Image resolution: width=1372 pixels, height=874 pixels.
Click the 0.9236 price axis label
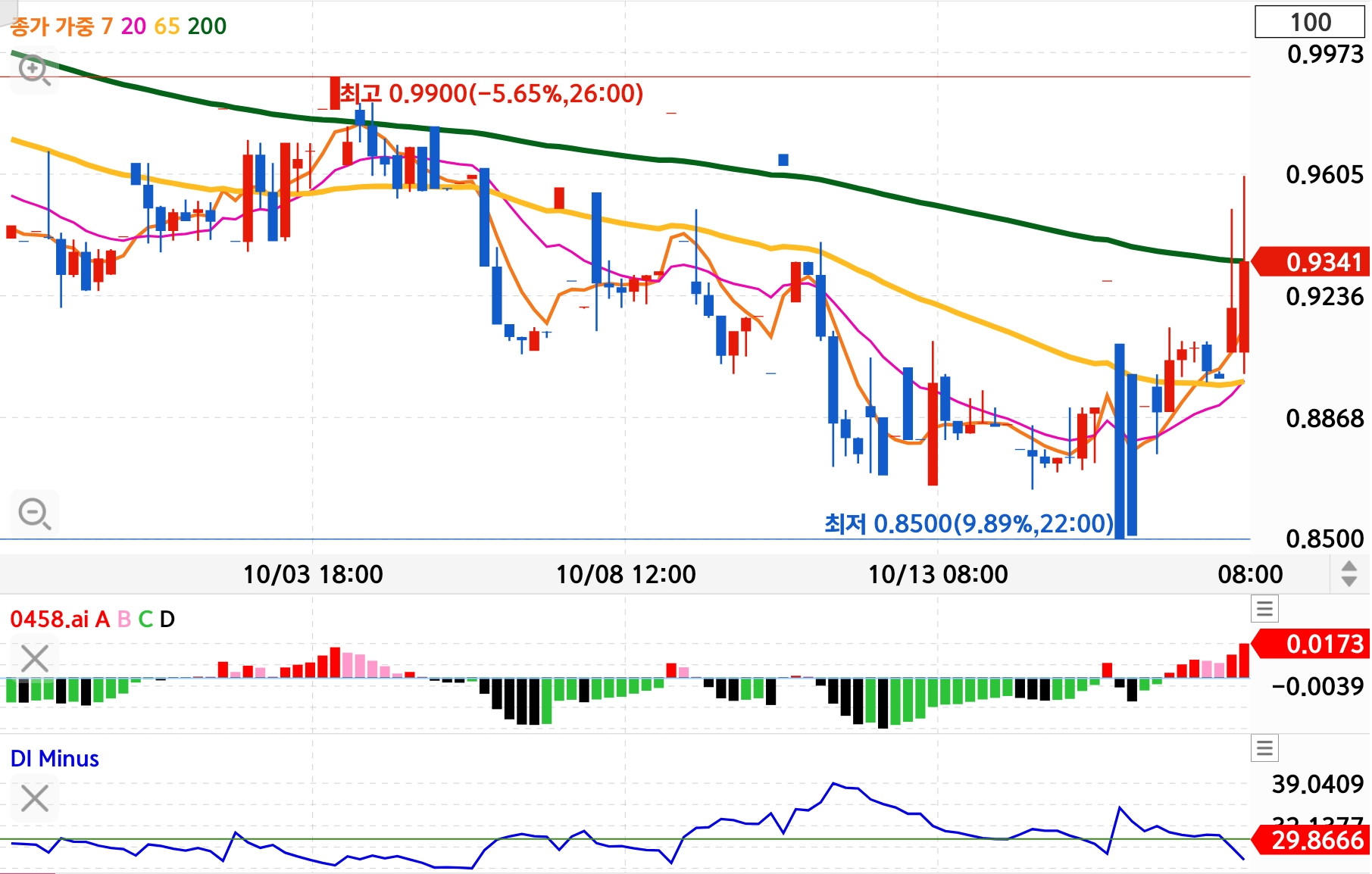tap(1325, 296)
